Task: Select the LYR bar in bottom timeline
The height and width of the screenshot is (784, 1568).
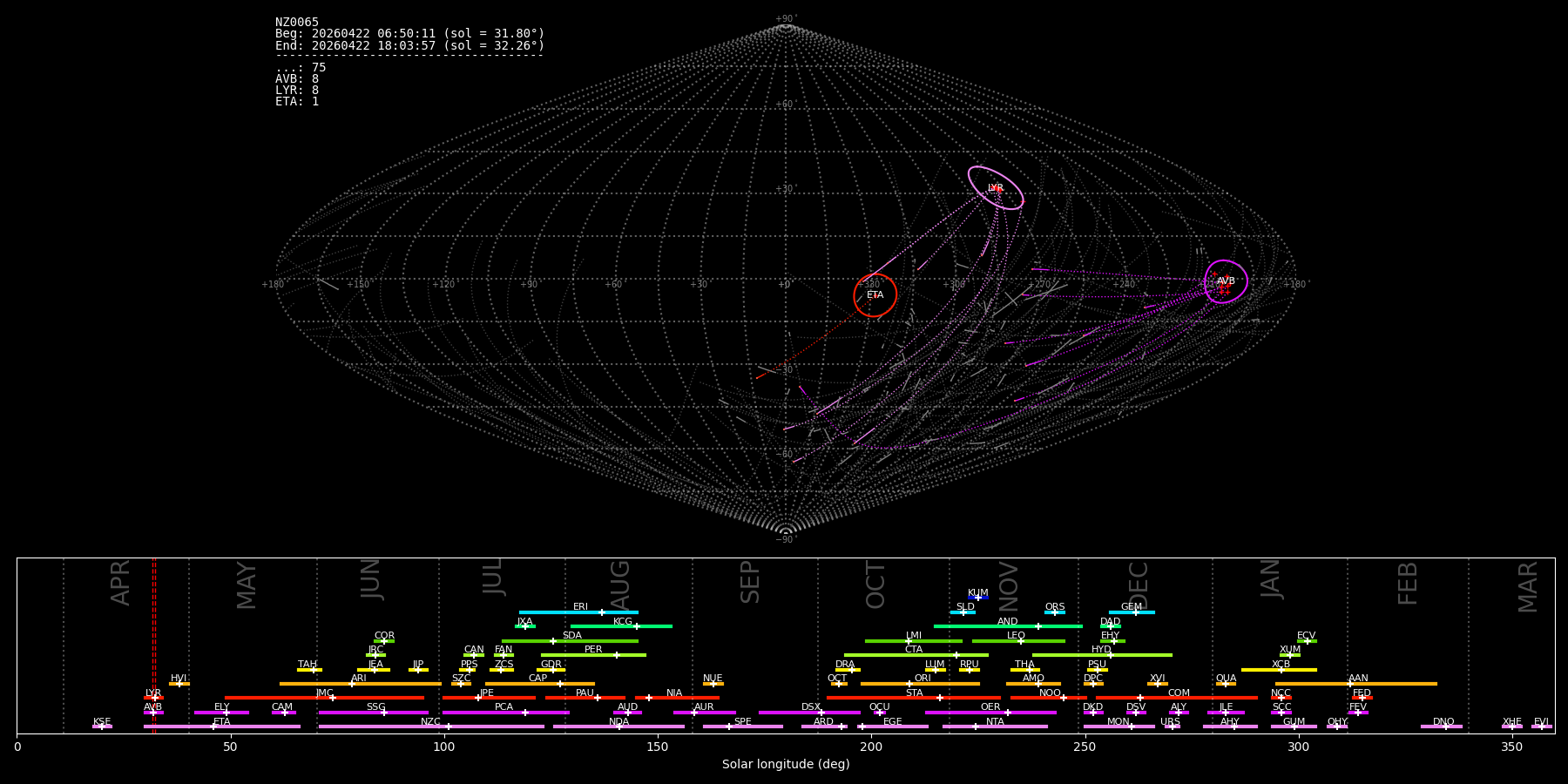Action: [153, 698]
